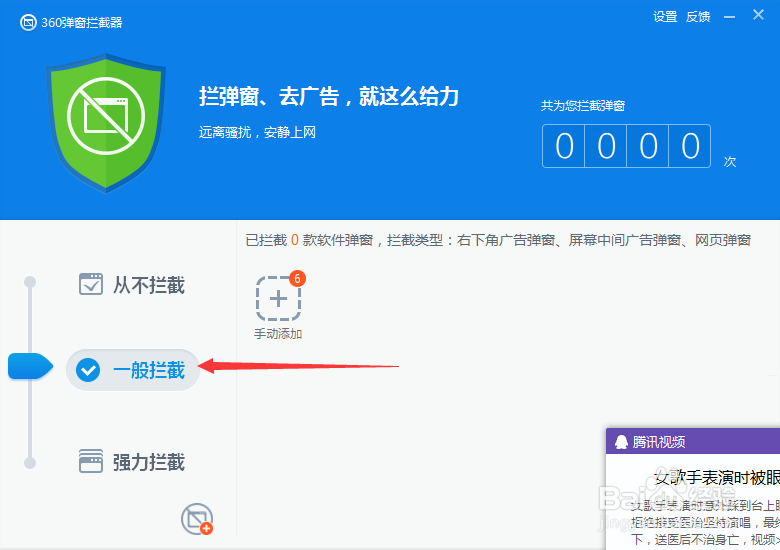780x550 pixels.
Task: Open the 反馈 feedback link
Action: tap(698, 17)
